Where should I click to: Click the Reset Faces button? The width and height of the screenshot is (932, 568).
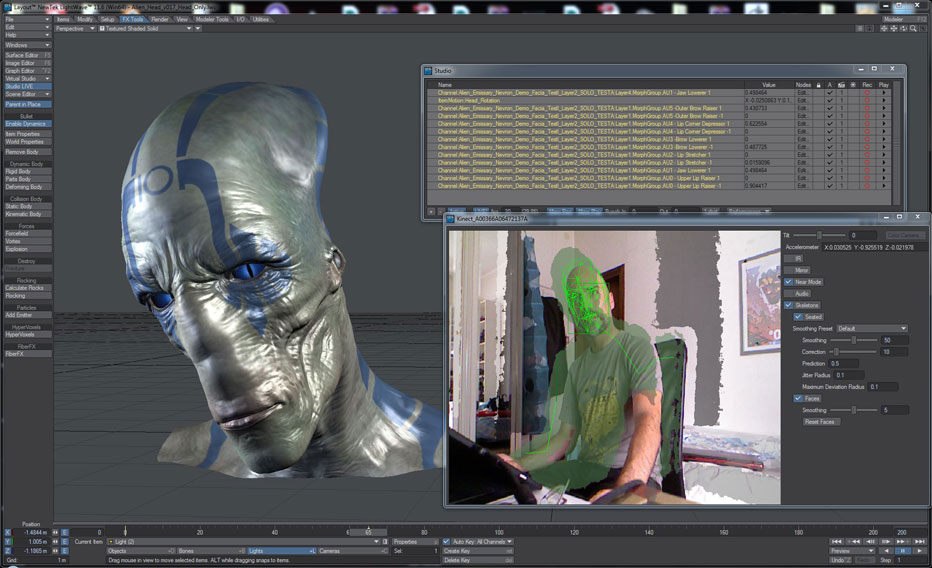819,421
